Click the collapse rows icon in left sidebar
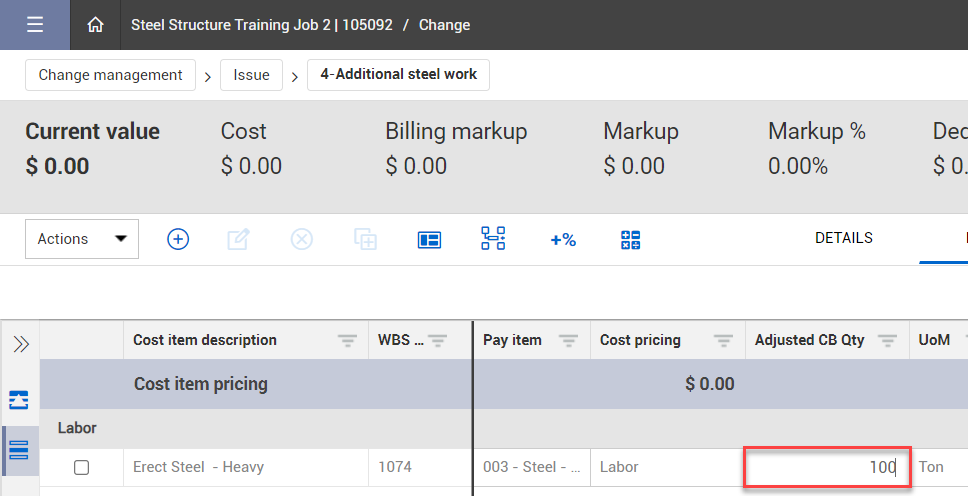The height and width of the screenshot is (496, 968). coord(19,400)
